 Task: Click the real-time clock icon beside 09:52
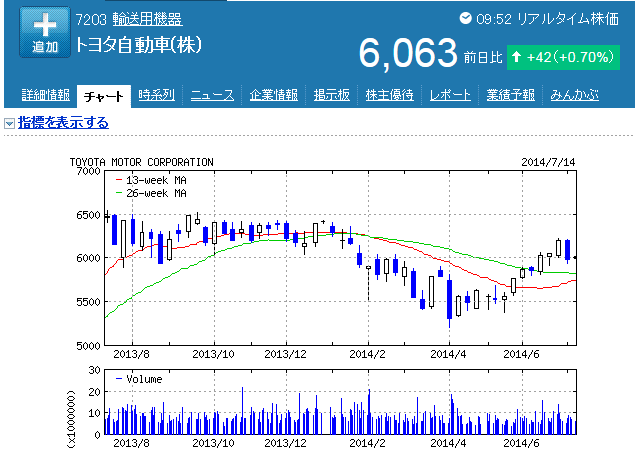pos(465,18)
